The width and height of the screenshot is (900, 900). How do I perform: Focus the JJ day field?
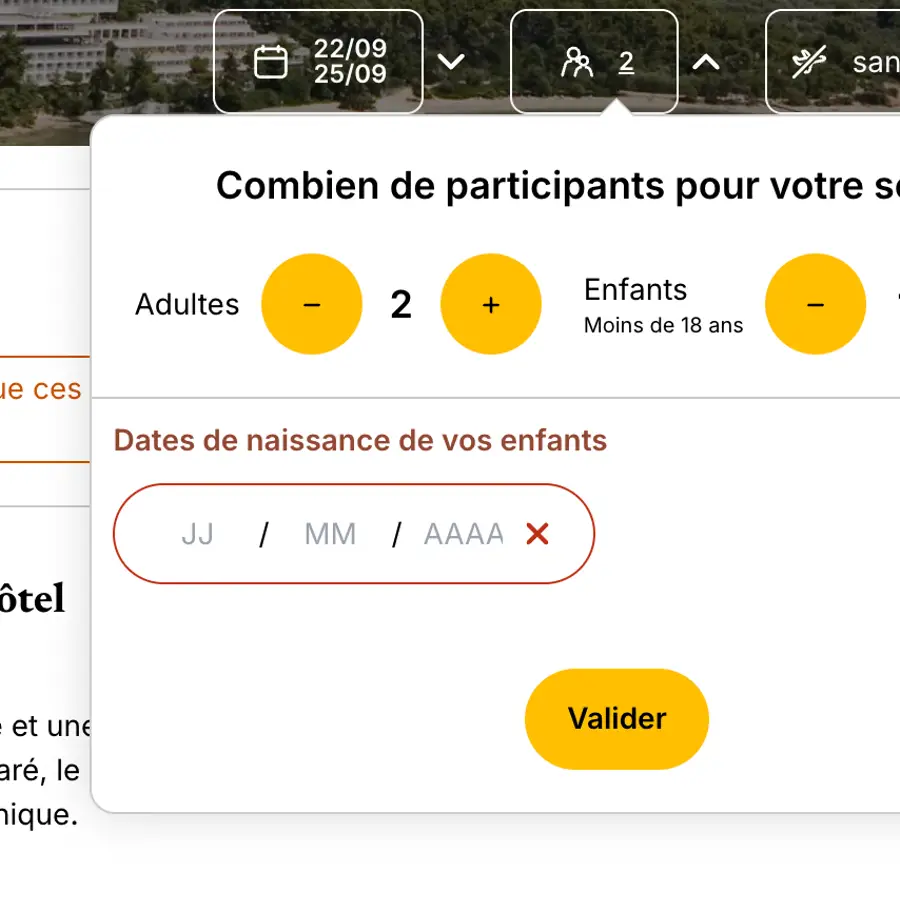click(x=198, y=534)
